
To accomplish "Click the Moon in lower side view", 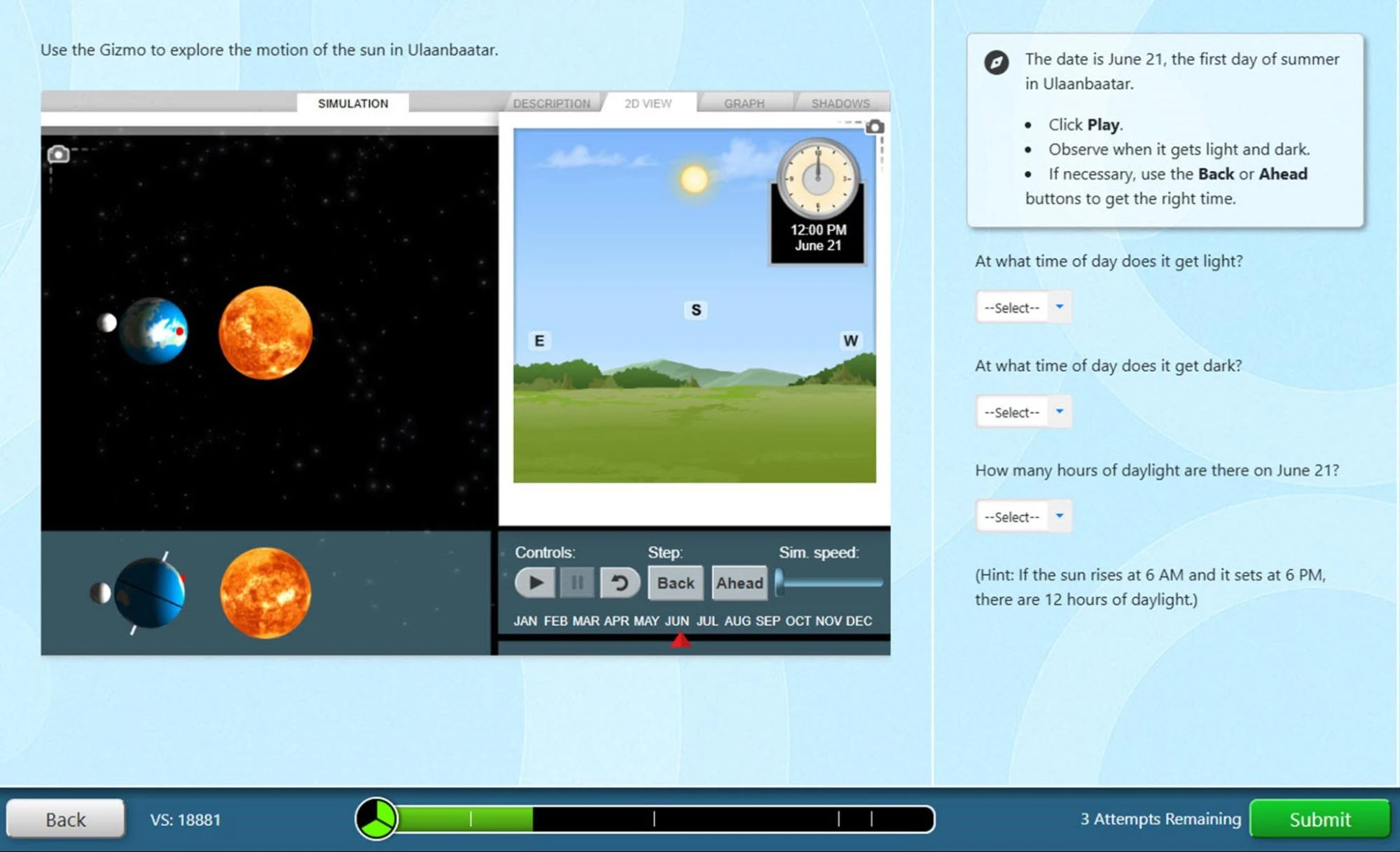I will pyautogui.click(x=101, y=593).
